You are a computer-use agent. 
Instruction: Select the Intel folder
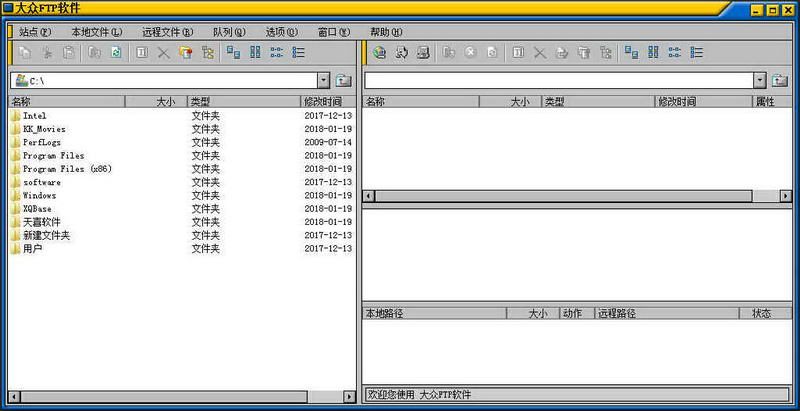pos(29,116)
